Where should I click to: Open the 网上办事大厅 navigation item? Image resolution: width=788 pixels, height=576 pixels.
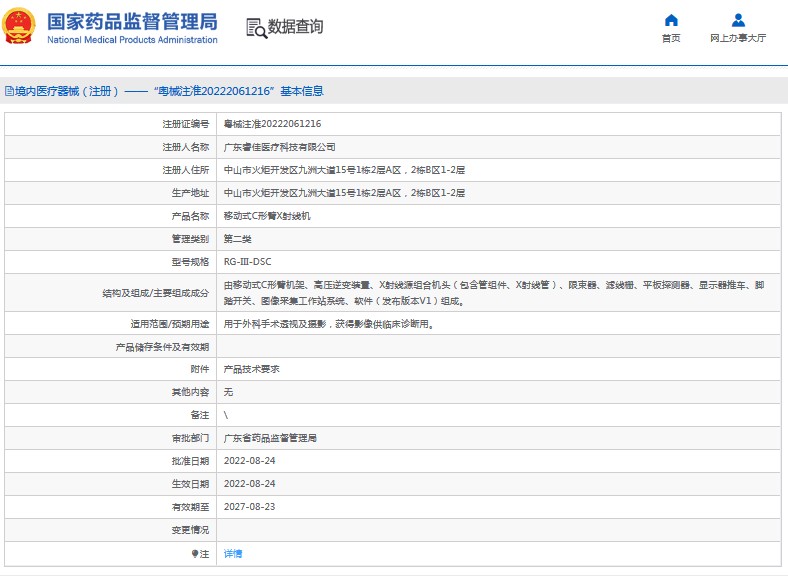738,38
